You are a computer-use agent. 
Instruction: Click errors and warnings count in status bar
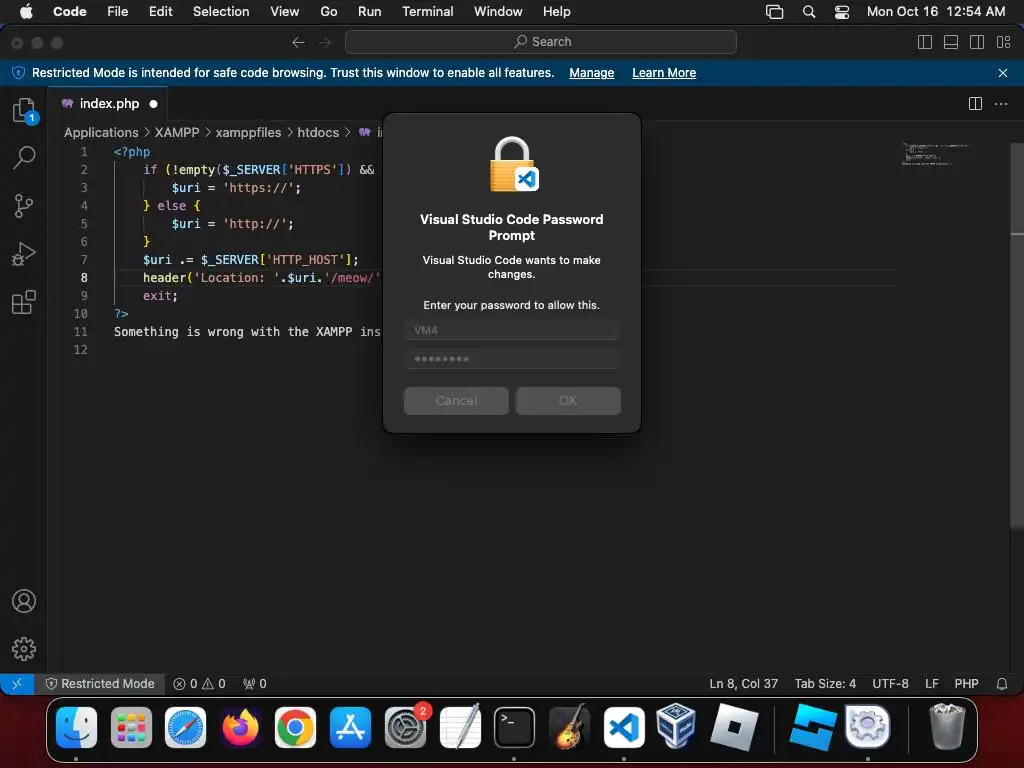point(199,684)
